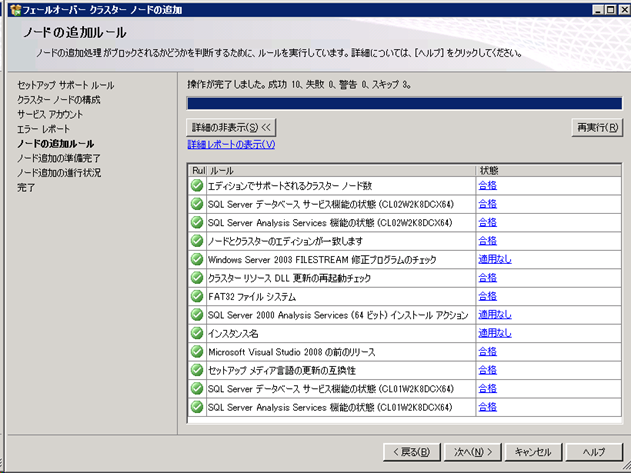
Task: Select ノードの追加ルール step in sidebar
Action: click(56, 144)
